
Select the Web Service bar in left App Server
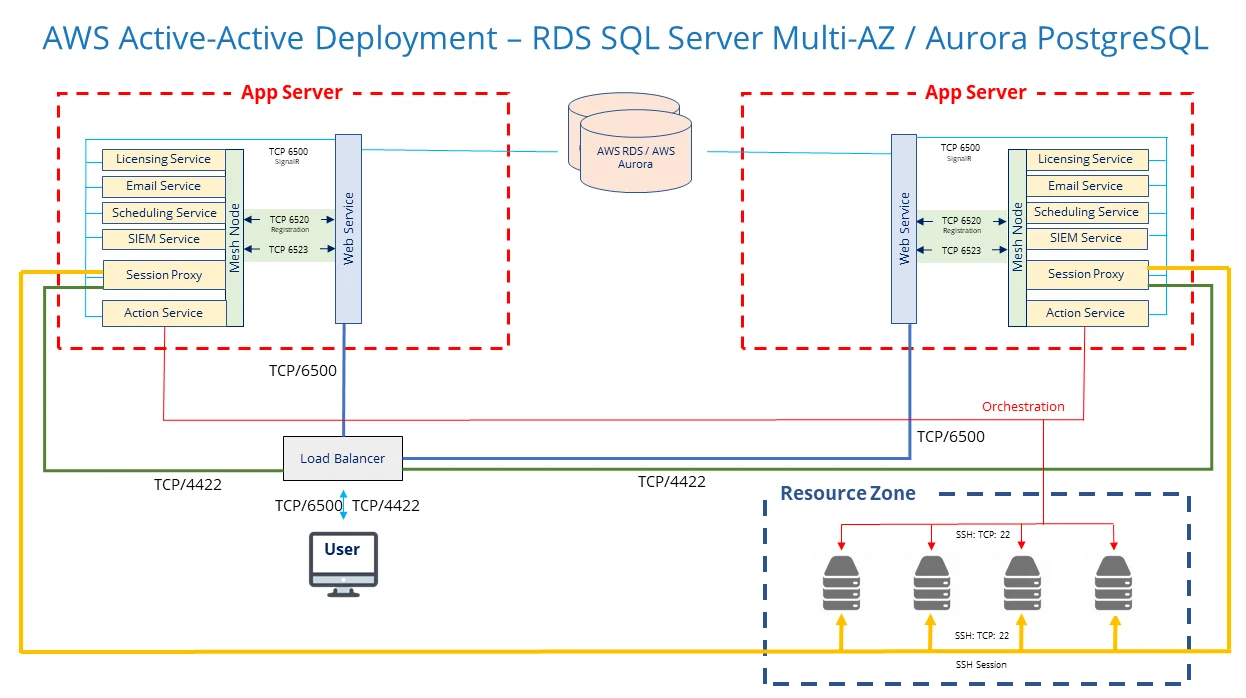[x=348, y=229]
